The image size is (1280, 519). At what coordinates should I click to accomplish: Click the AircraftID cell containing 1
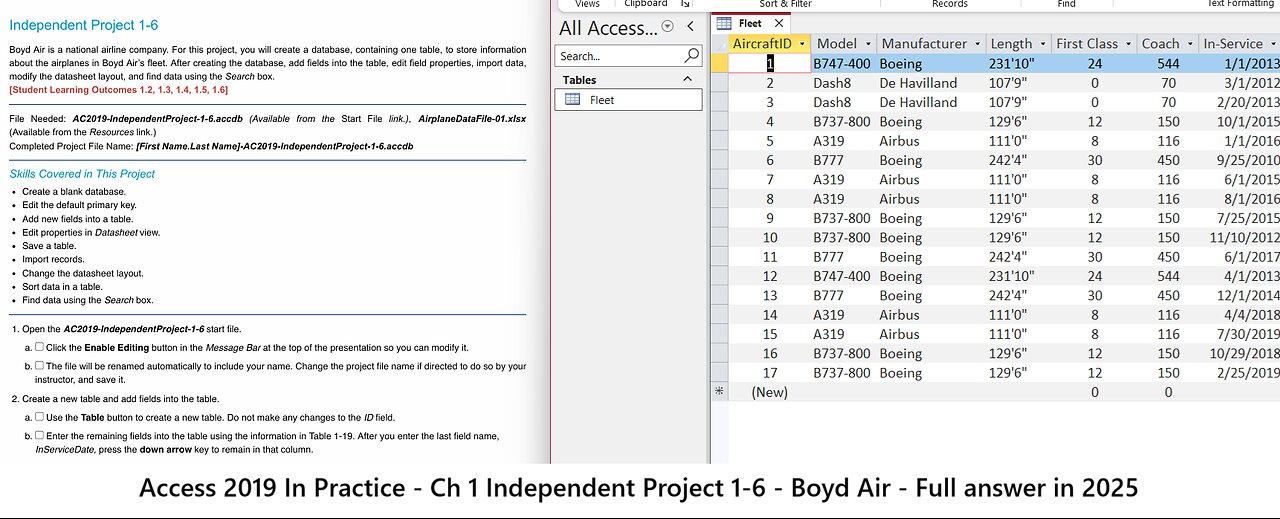[x=769, y=63]
